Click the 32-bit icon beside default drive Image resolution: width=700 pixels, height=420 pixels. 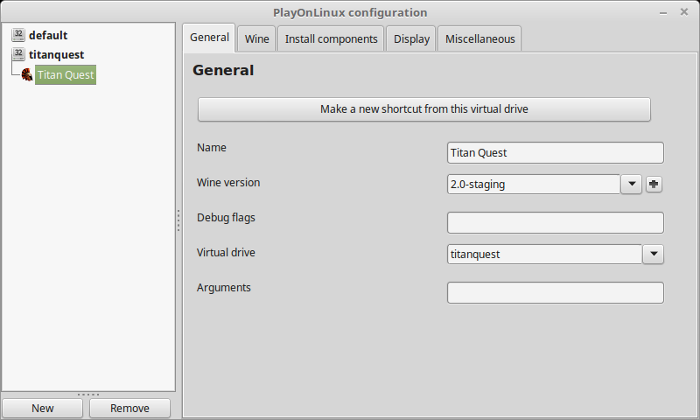pyautogui.click(x=18, y=35)
